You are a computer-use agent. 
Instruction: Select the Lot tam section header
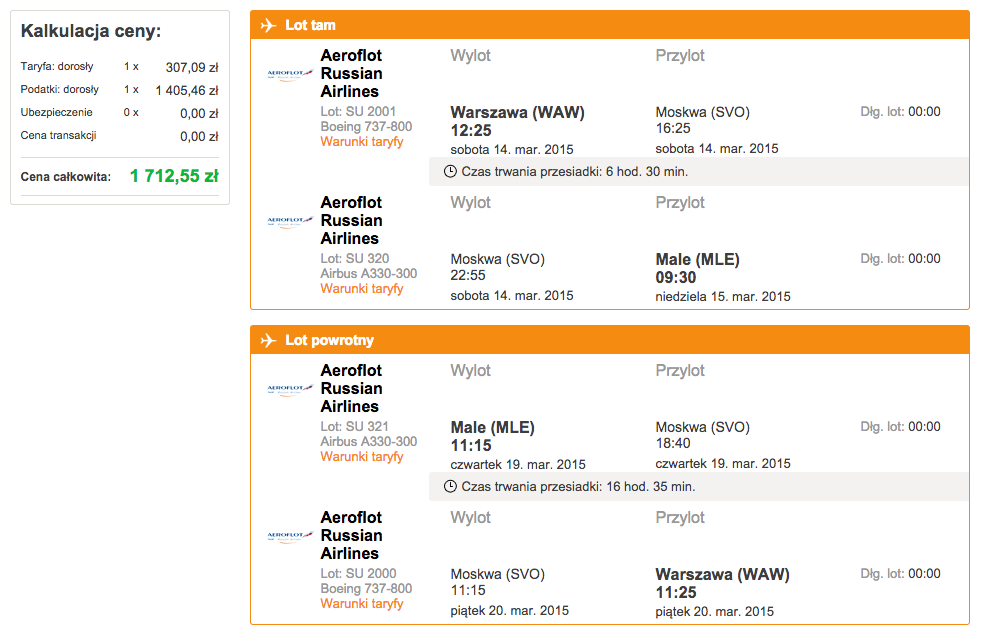tap(610, 25)
